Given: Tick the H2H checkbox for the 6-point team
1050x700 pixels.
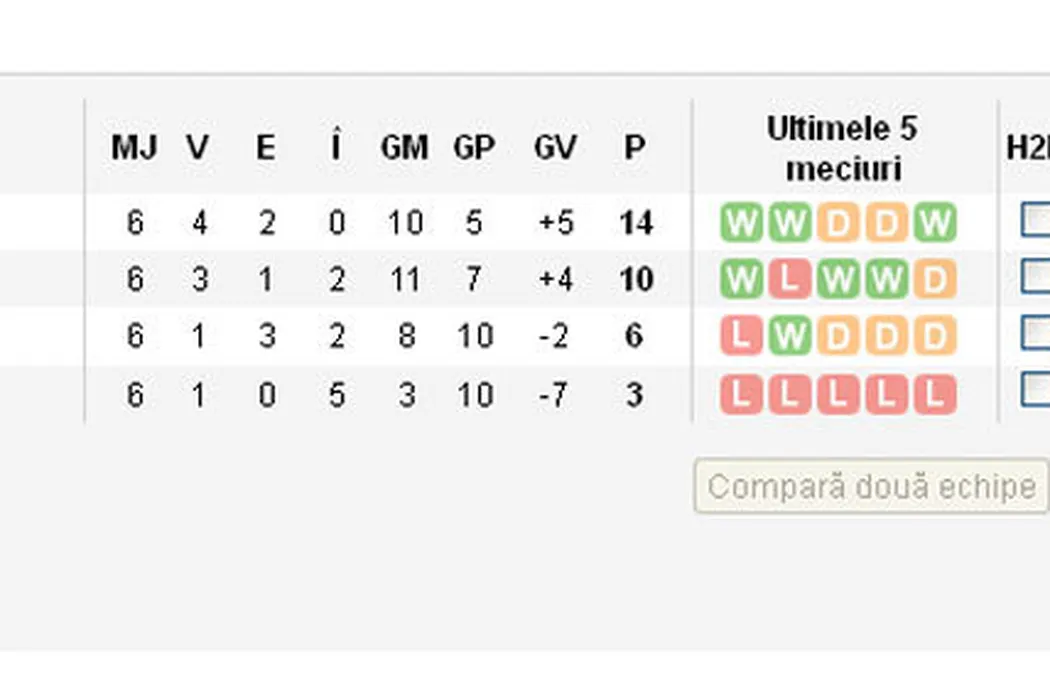Looking at the screenshot, I should pyautogui.click(x=1036, y=333).
